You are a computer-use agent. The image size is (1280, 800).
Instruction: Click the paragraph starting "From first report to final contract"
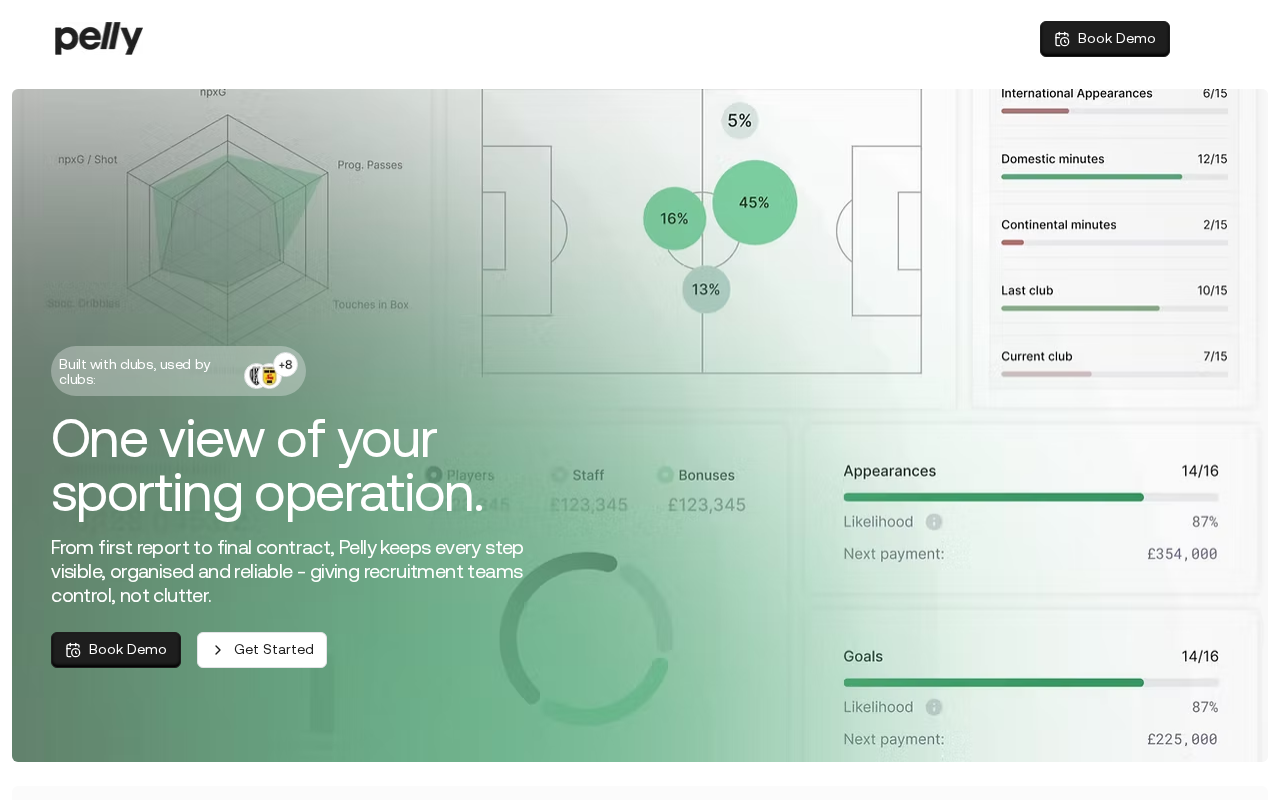point(288,572)
